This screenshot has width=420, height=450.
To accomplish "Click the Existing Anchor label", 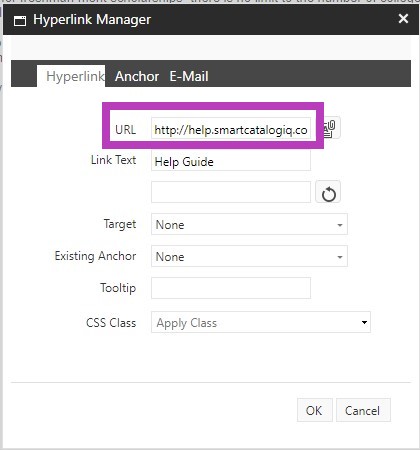I will 95,256.
